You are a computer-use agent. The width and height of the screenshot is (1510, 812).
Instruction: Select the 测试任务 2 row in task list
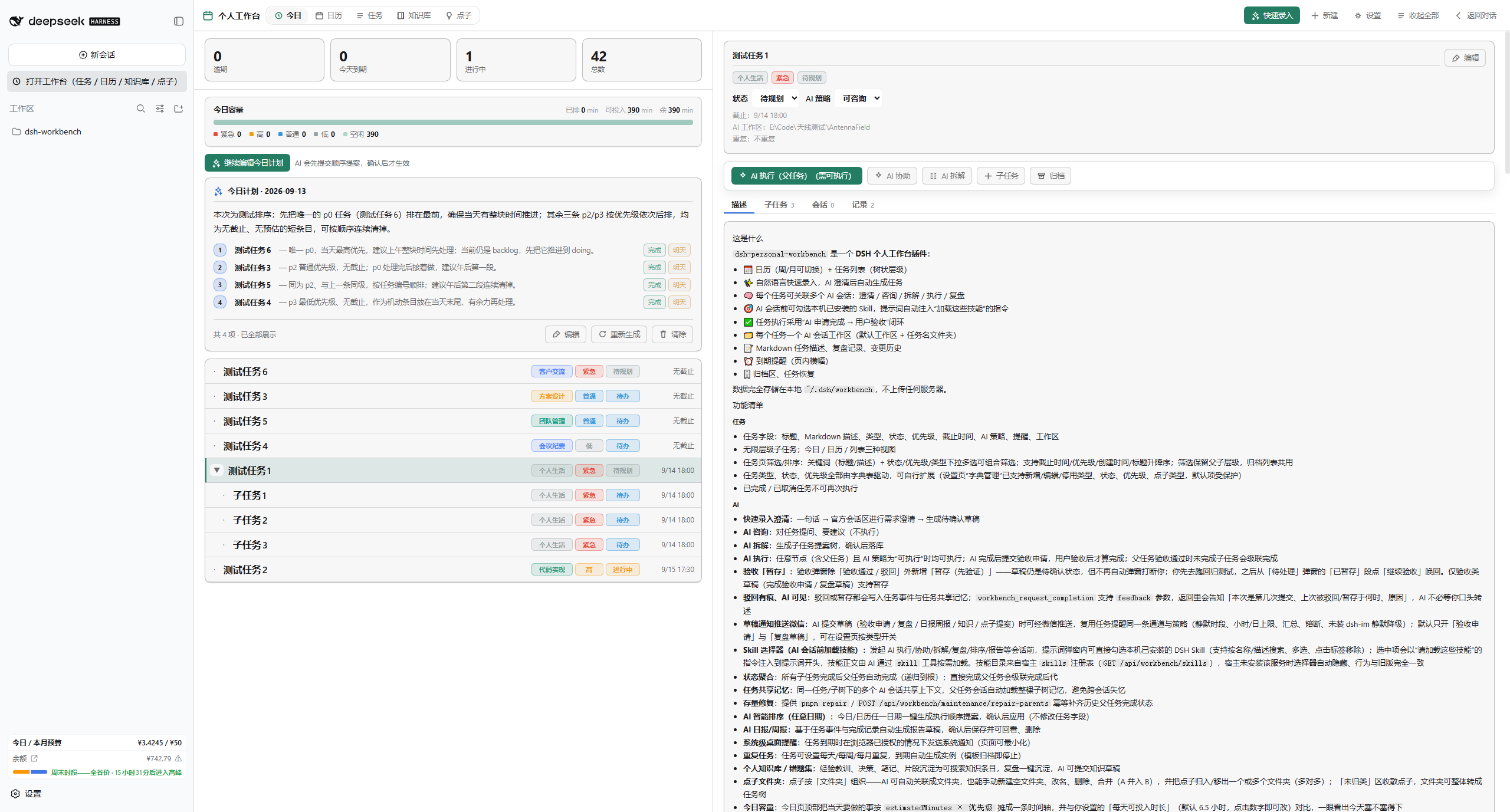(453, 570)
